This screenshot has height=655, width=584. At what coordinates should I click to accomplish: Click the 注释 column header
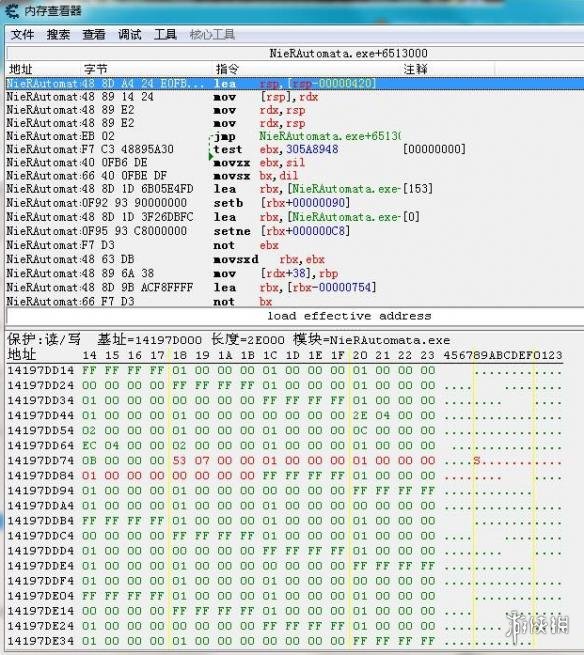pos(416,69)
